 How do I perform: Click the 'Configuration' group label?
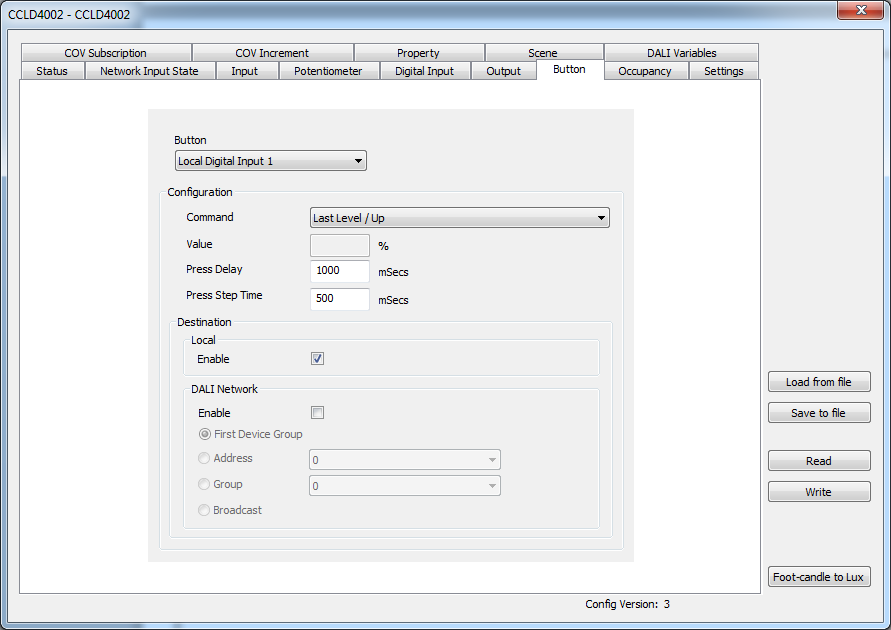click(199, 192)
